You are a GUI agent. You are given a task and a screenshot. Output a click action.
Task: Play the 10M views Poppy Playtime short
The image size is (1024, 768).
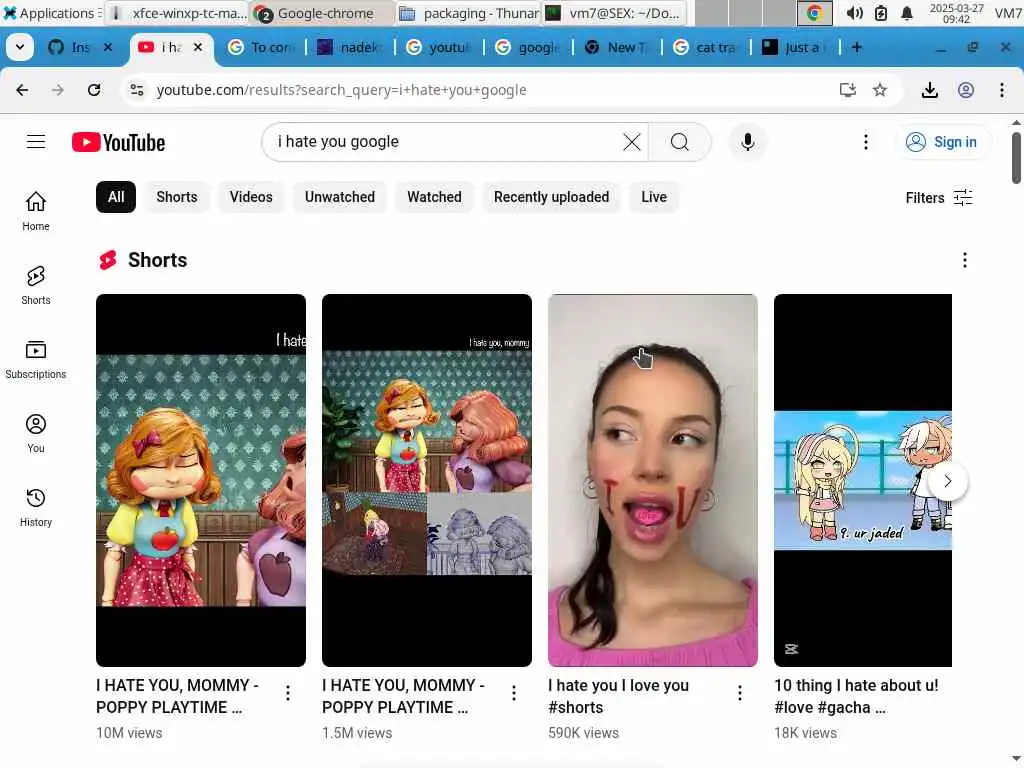[200, 480]
